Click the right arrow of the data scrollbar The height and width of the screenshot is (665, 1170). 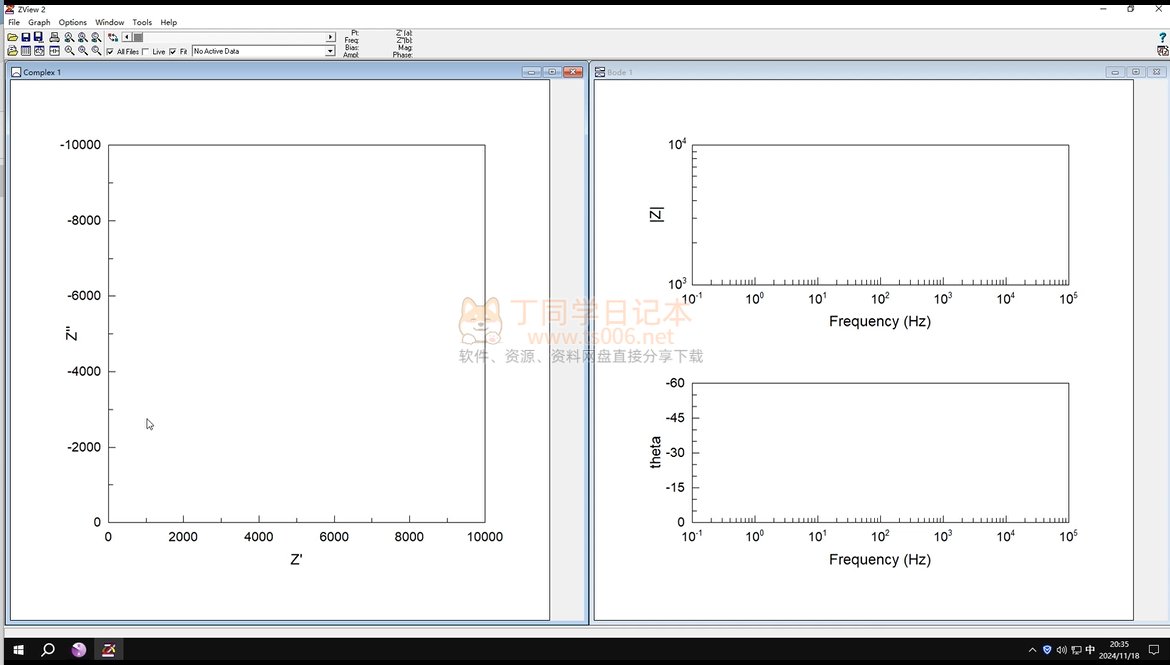coord(331,37)
